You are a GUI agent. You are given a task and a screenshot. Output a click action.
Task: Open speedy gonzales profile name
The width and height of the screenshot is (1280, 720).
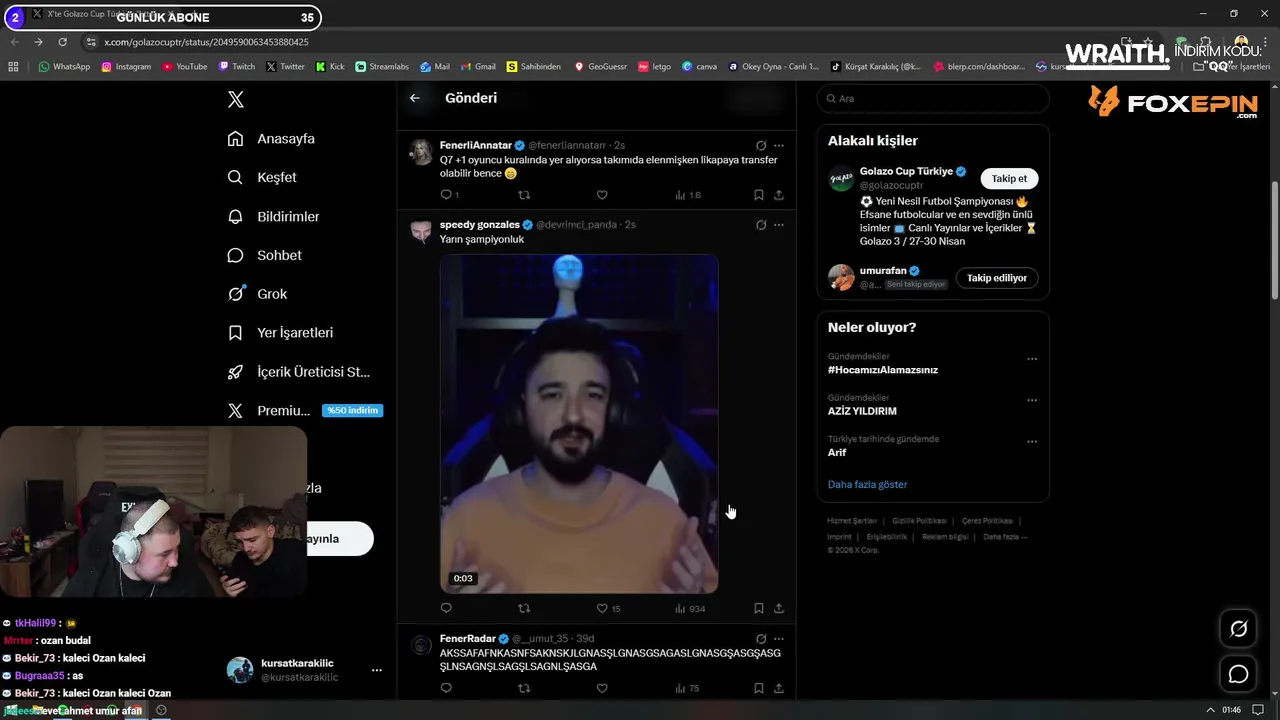coord(480,225)
